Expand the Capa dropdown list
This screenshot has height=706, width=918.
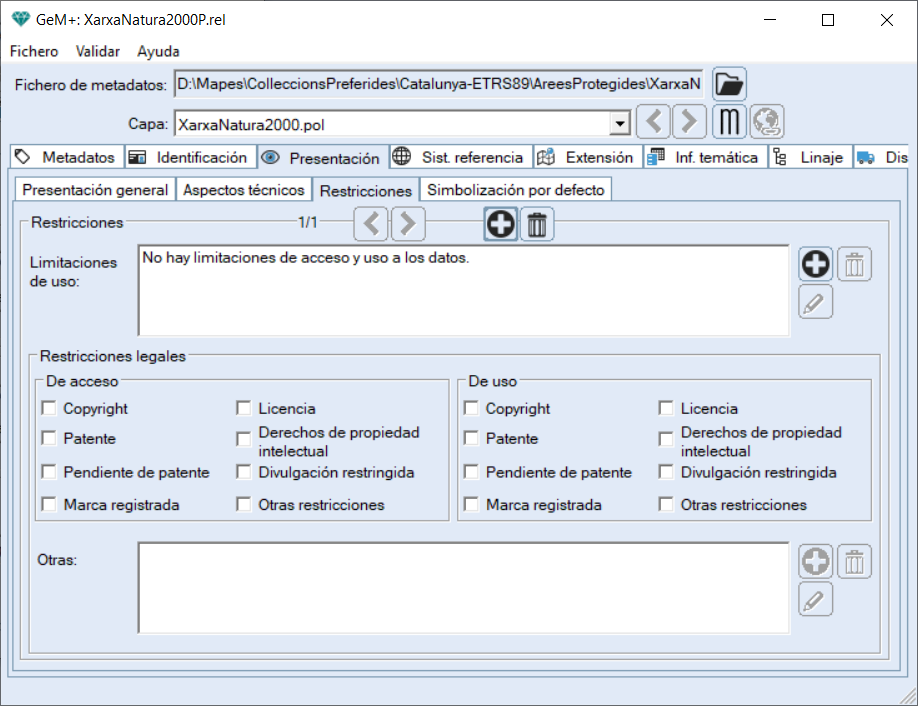click(x=620, y=124)
